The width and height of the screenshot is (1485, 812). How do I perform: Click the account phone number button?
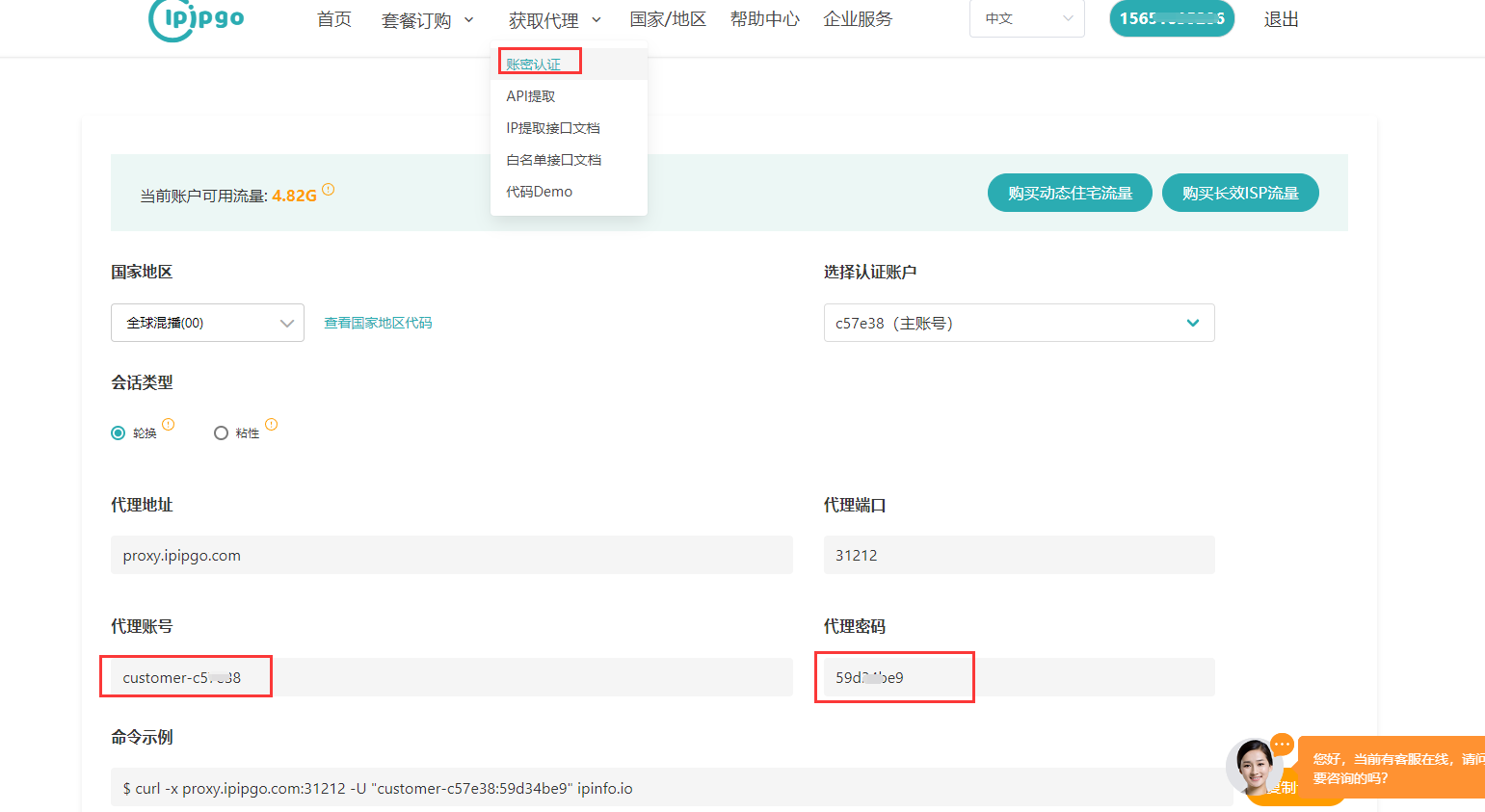coord(1172,18)
